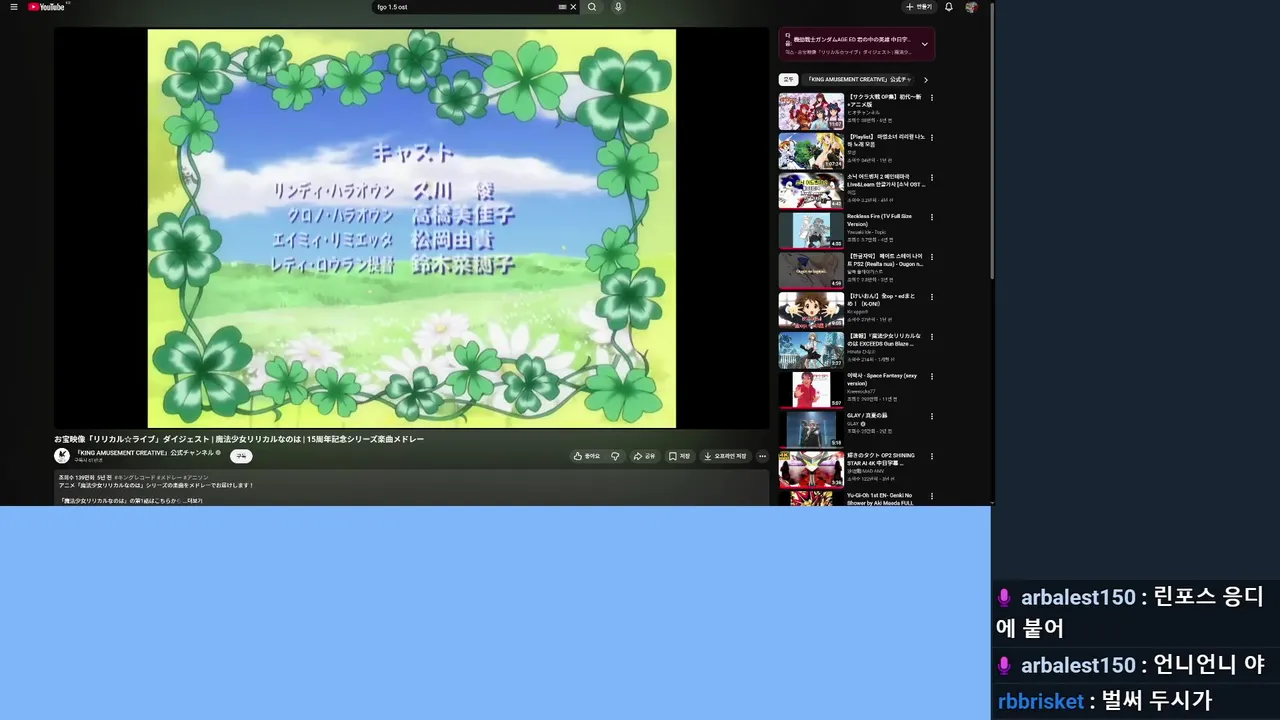Open options menu for the GLAY video
This screenshot has height=720, width=1280.
(932, 416)
